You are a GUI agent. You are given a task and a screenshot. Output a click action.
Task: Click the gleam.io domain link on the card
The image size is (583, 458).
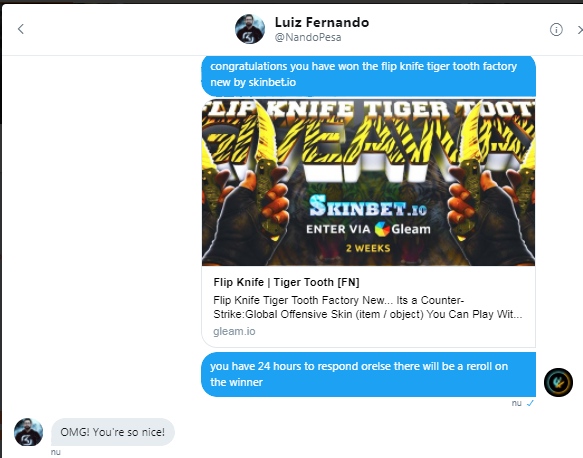[x=234, y=331]
